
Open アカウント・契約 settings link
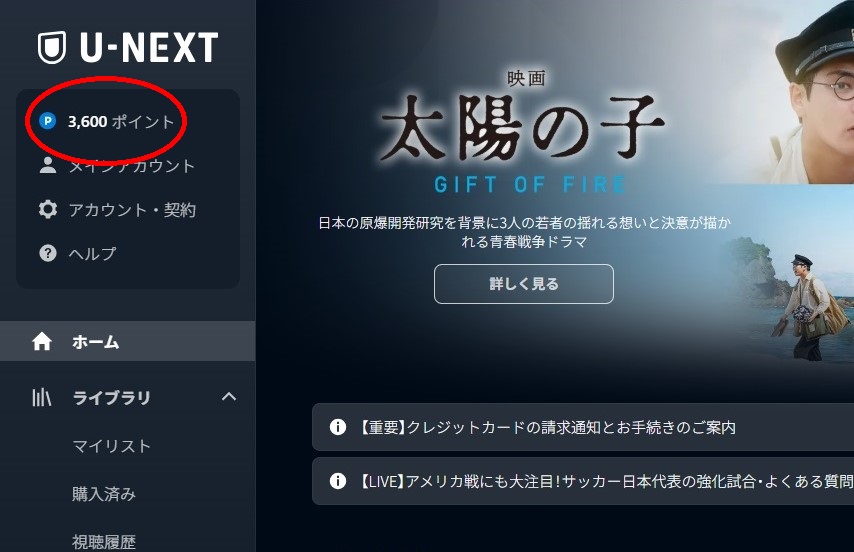click(x=132, y=210)
